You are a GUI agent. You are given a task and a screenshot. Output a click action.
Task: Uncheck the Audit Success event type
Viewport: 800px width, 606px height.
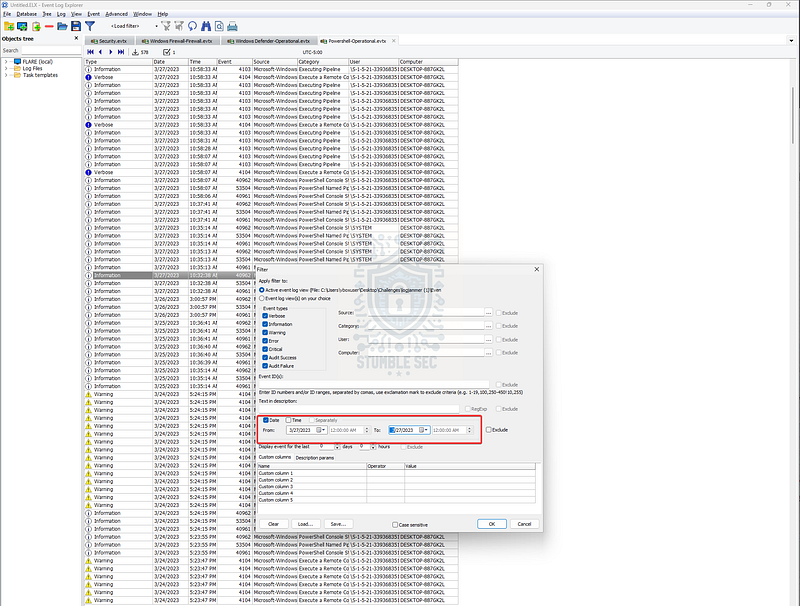coord(265,358)
